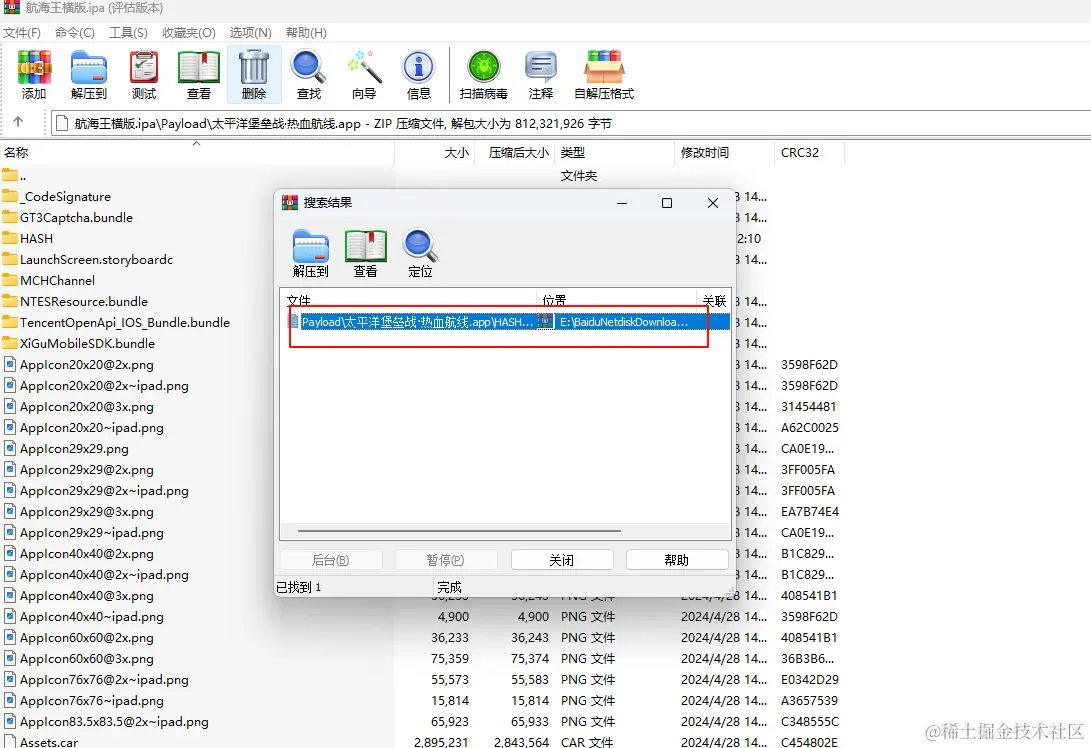Minimize the search results dialog
Screen dimensions: 1091x748
pos(621,202)
